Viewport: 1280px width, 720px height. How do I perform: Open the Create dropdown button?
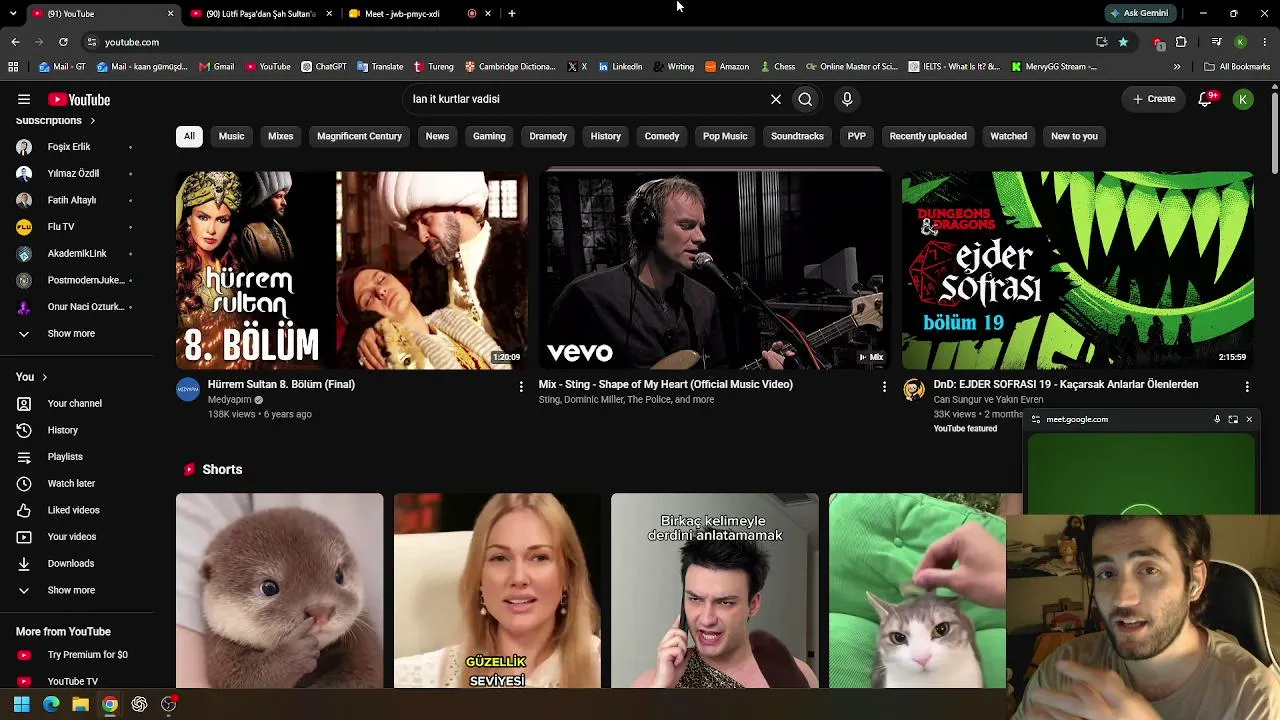1153,99
